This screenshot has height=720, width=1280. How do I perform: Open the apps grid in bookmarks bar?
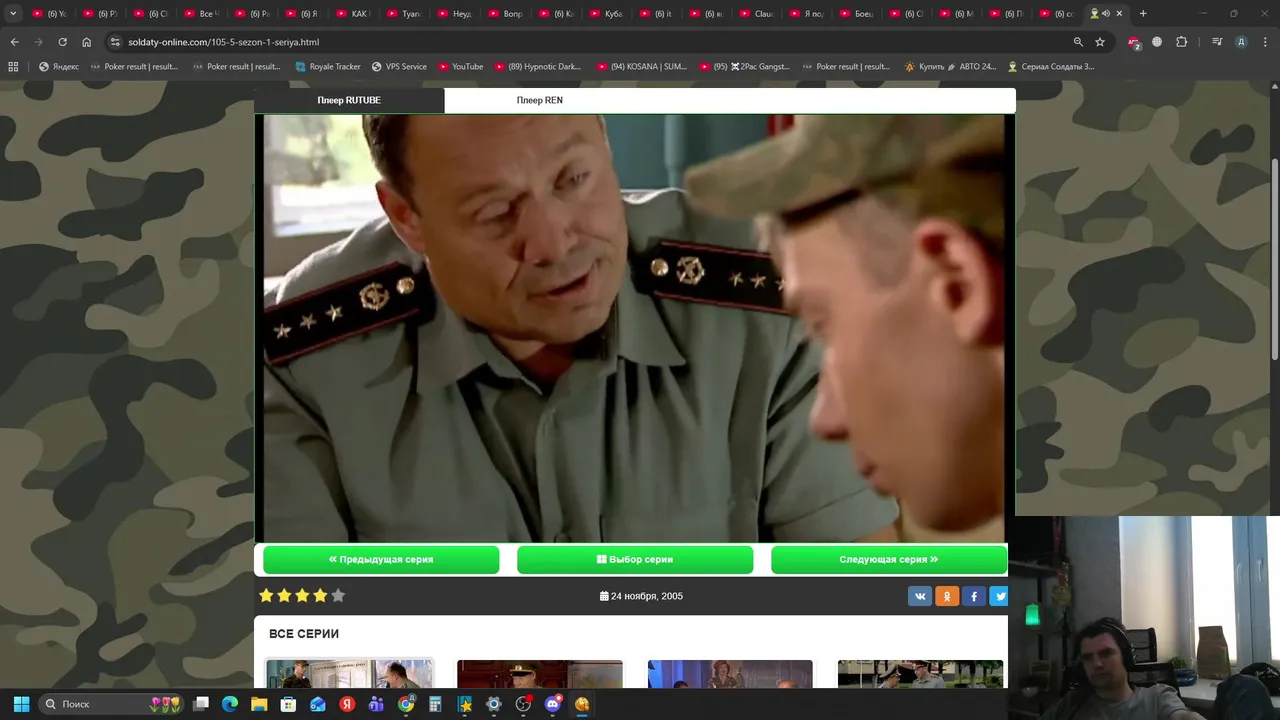[13, 67]
